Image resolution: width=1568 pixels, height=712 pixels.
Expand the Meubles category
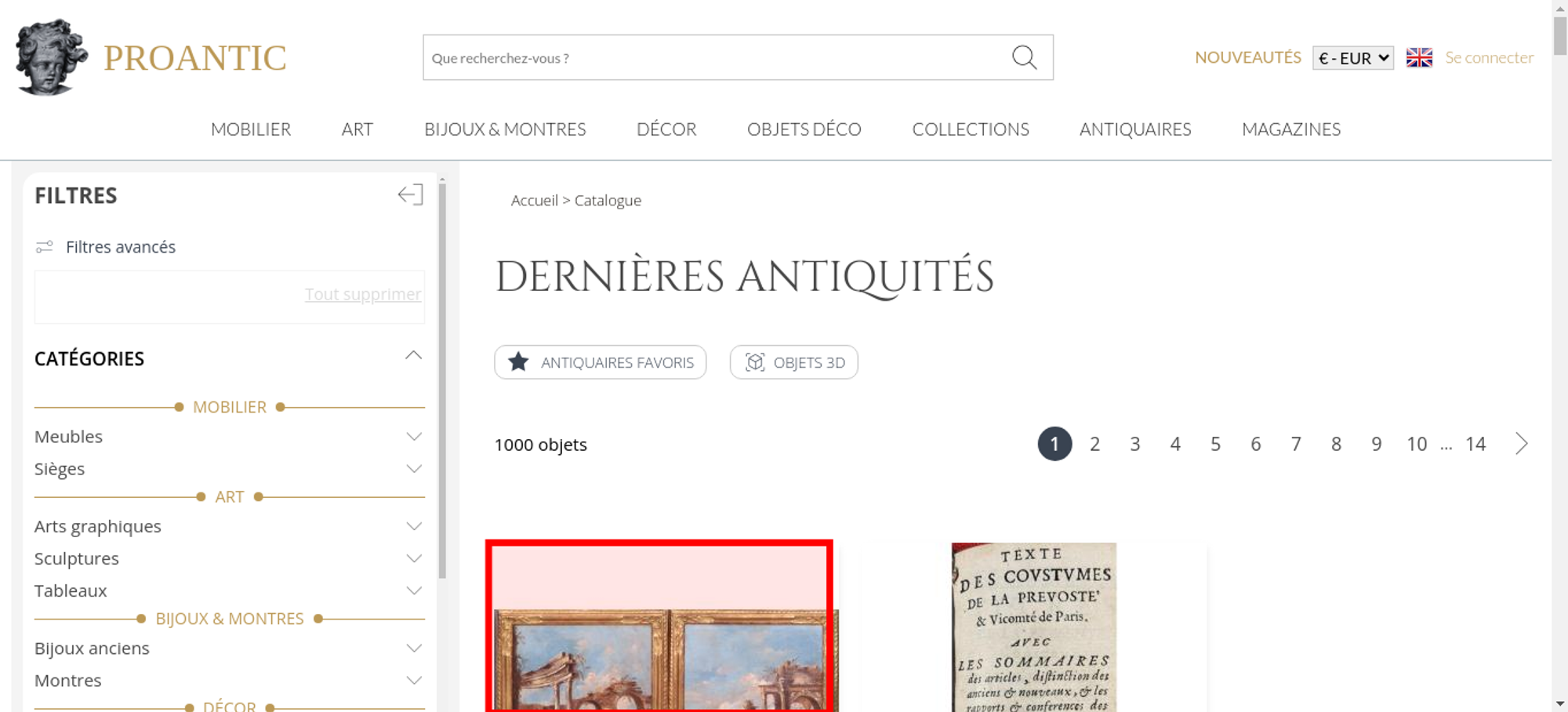click(414, 437)
